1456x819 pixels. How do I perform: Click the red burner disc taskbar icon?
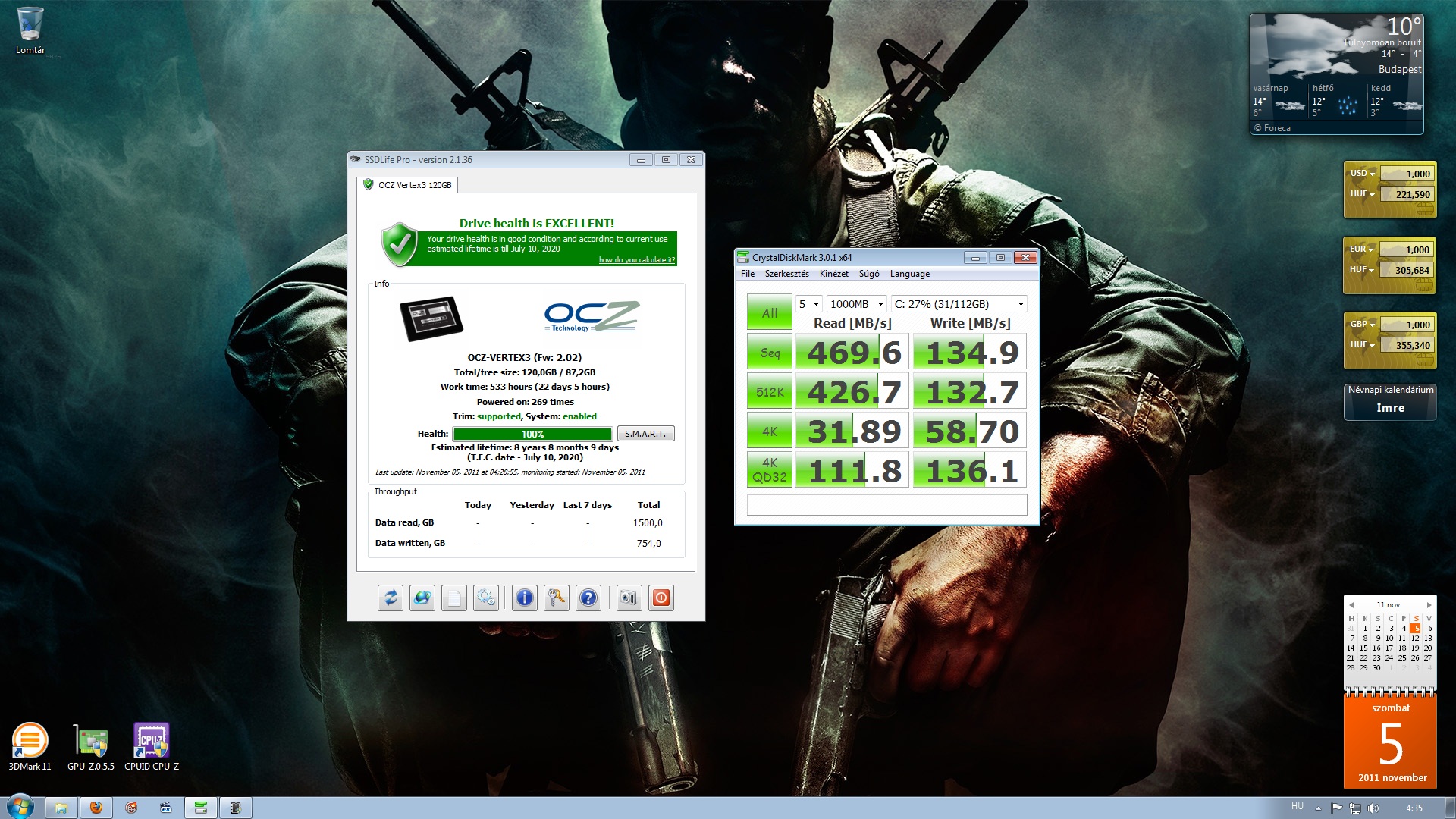131,808
